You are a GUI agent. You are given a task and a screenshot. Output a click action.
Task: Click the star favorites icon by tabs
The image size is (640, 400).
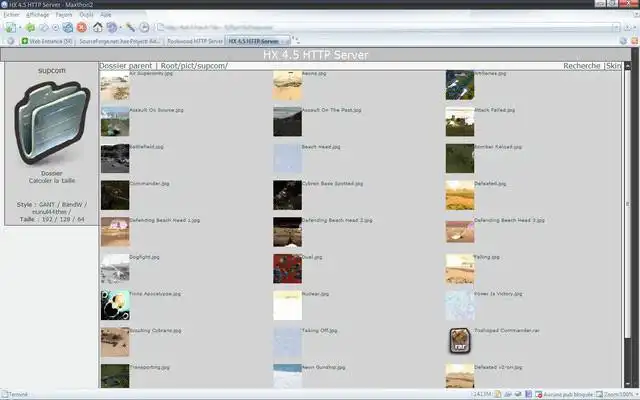11,41
